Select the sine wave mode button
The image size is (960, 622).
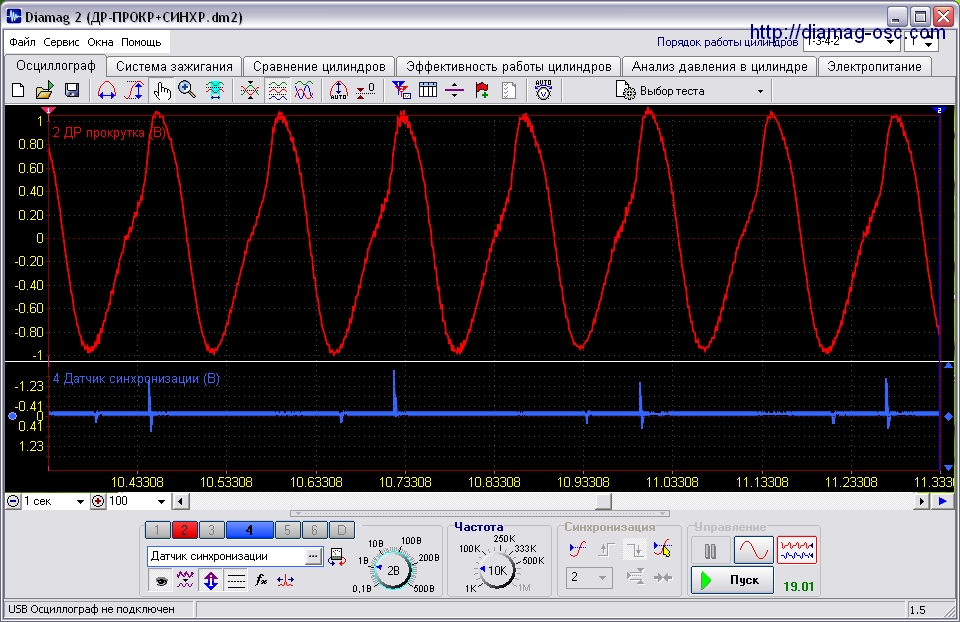(x=753, y=550)
